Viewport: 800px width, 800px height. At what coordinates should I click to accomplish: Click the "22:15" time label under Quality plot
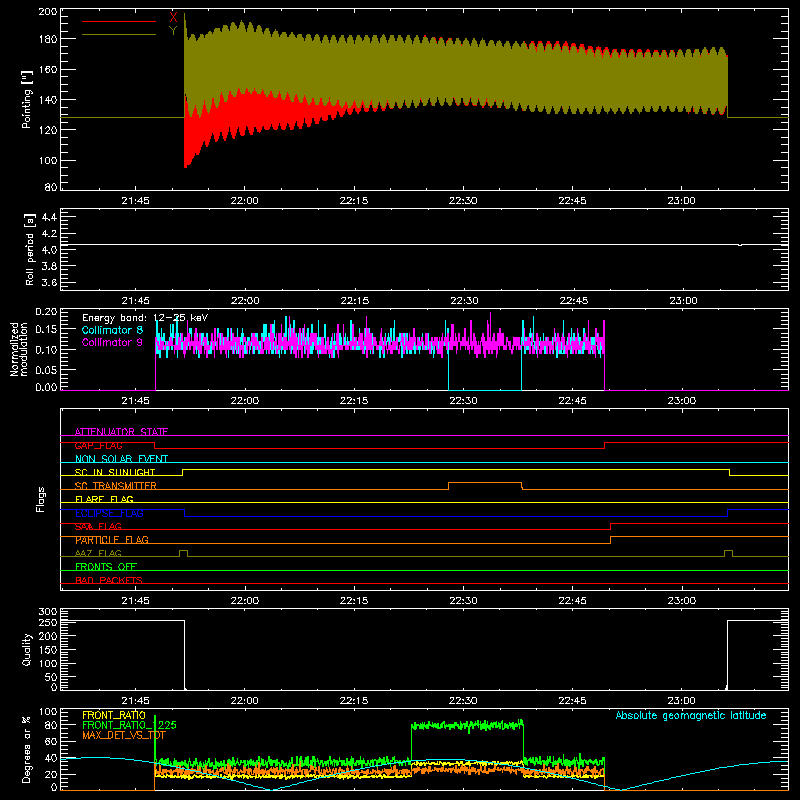point(354,701)
